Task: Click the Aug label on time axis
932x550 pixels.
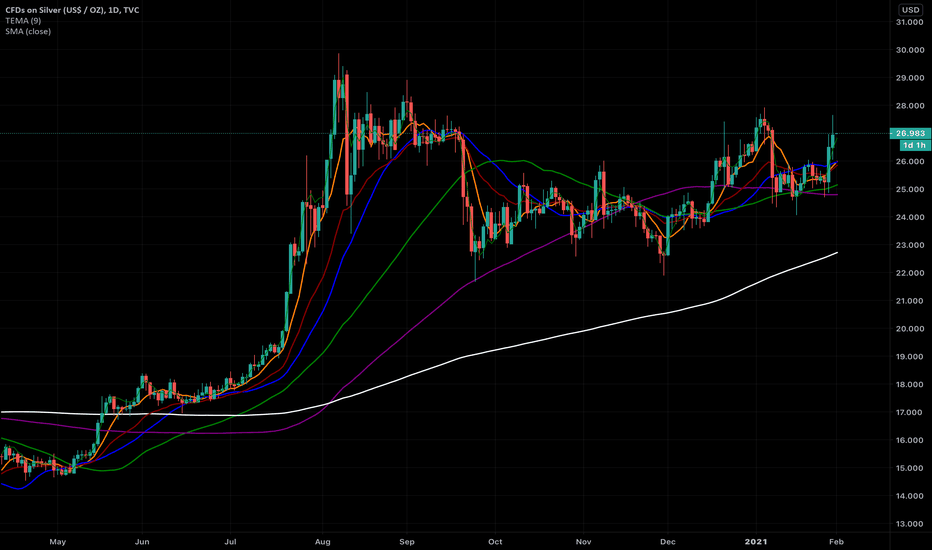Action: coord(322,542)
